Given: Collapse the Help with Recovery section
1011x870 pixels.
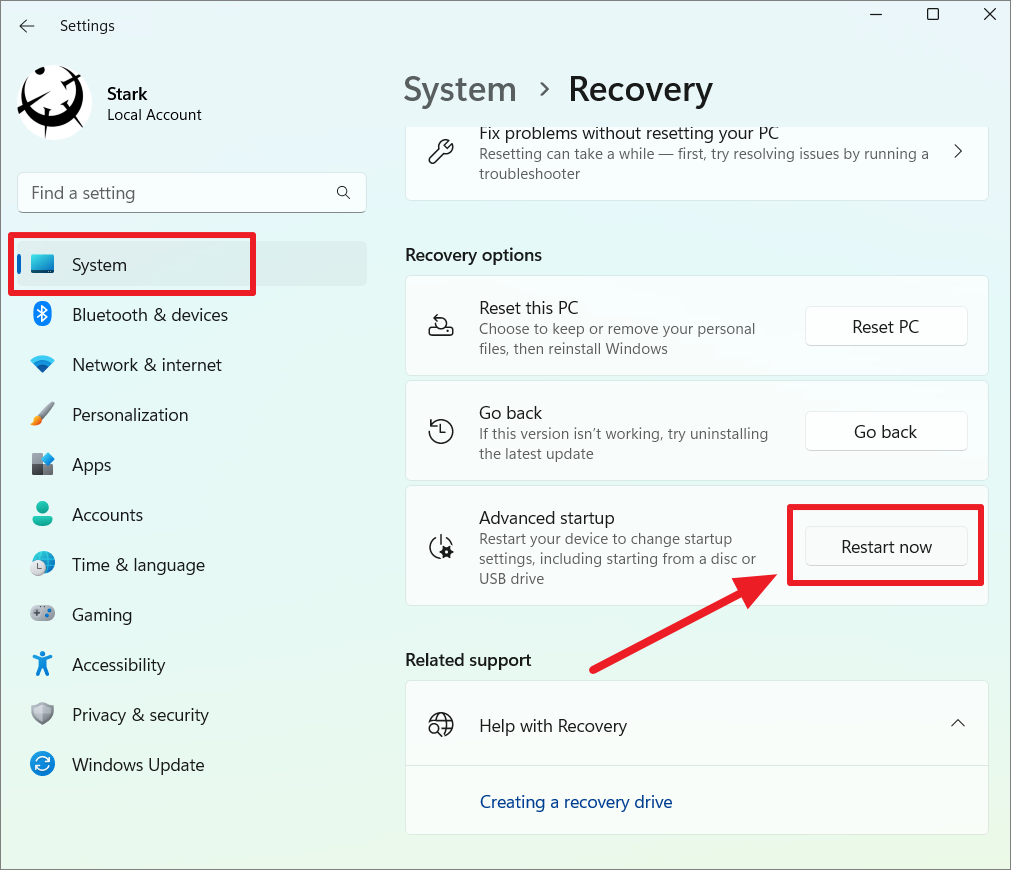Looking at the screenshot, I should (957, 723).
